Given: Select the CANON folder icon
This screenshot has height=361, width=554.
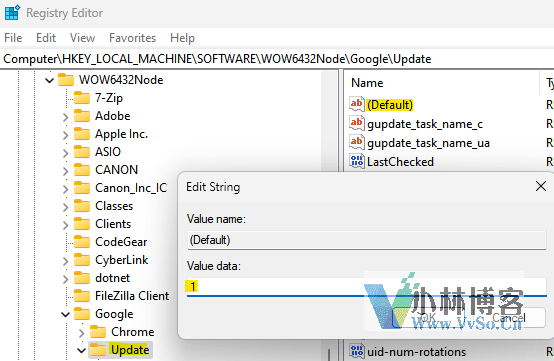Looking at the screenshot, I should coord(82,170).
